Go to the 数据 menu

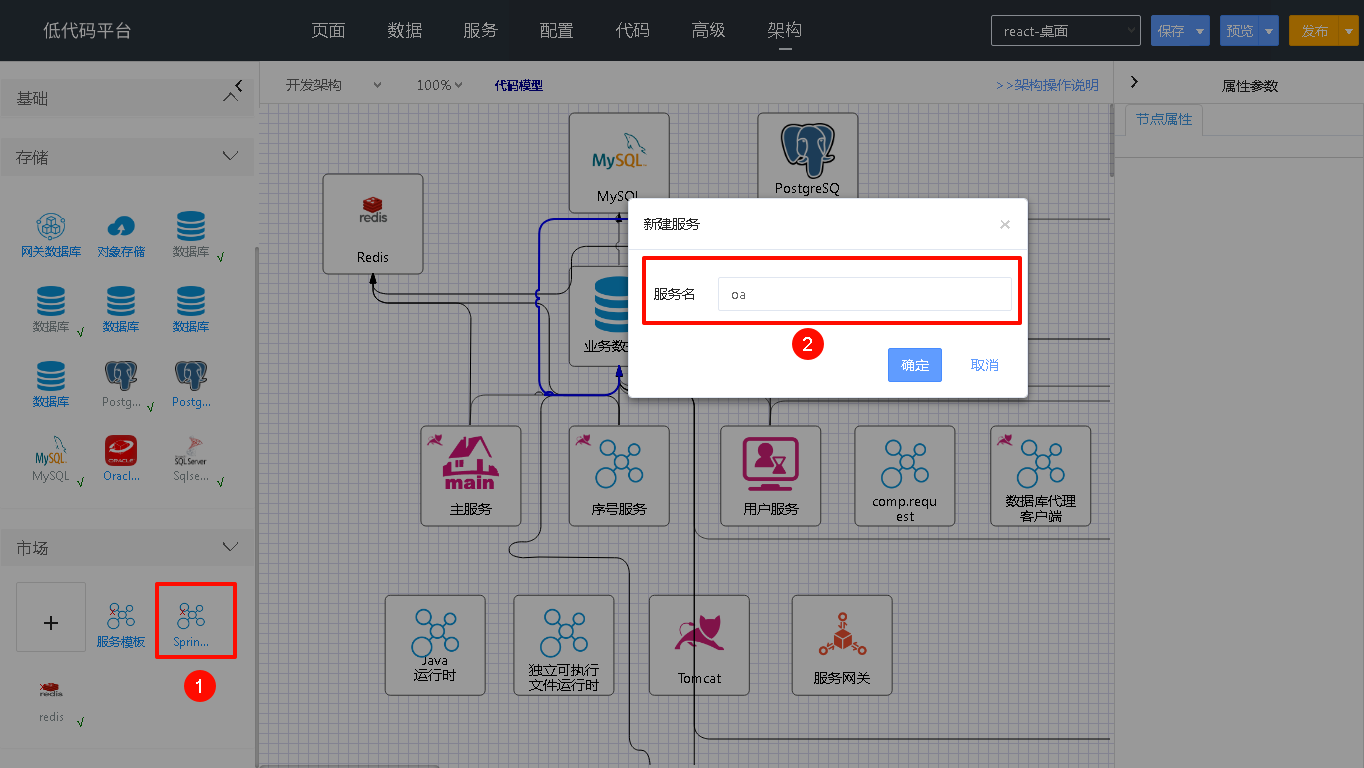tap(404, 31)
